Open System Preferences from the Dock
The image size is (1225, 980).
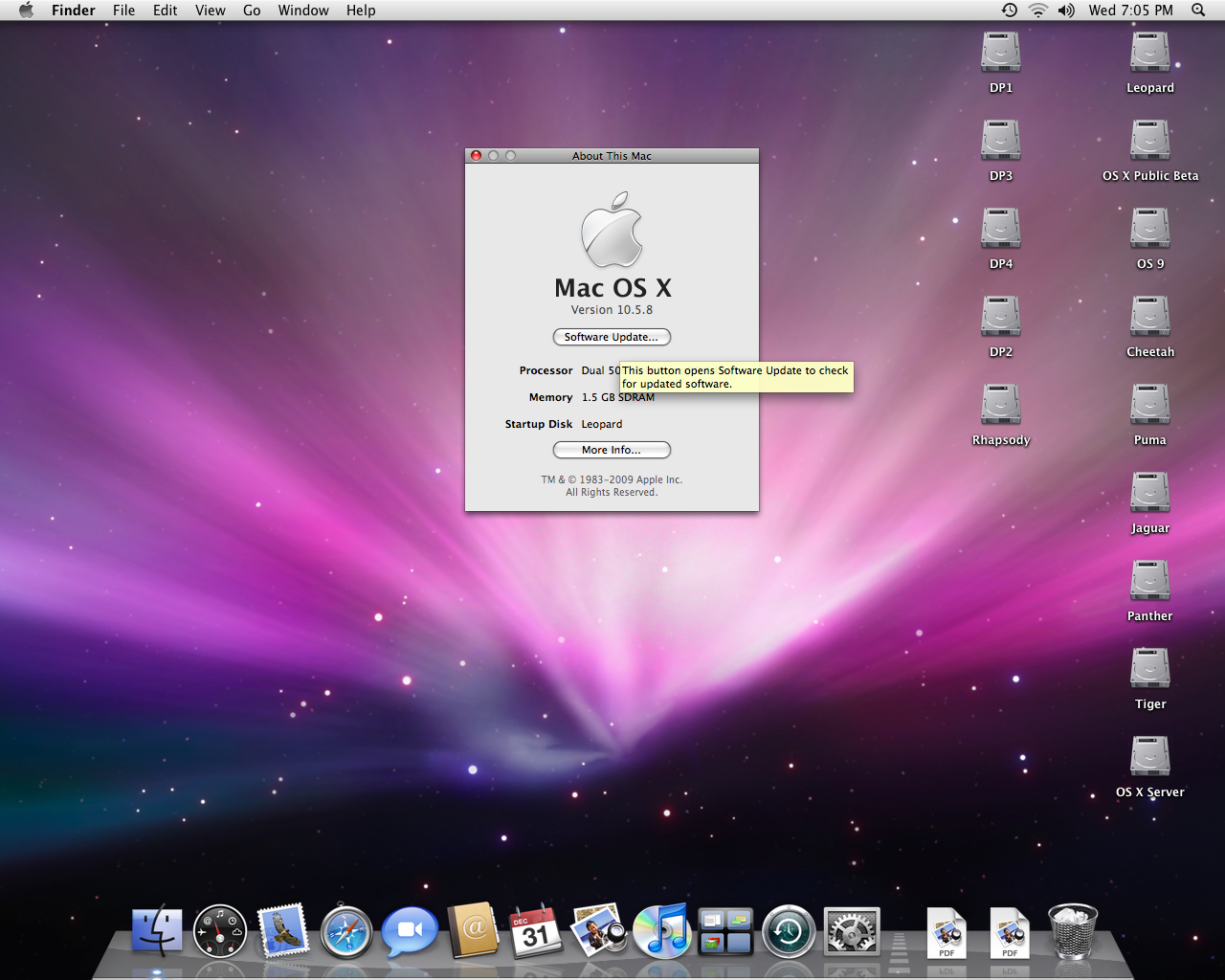(852, 931)
